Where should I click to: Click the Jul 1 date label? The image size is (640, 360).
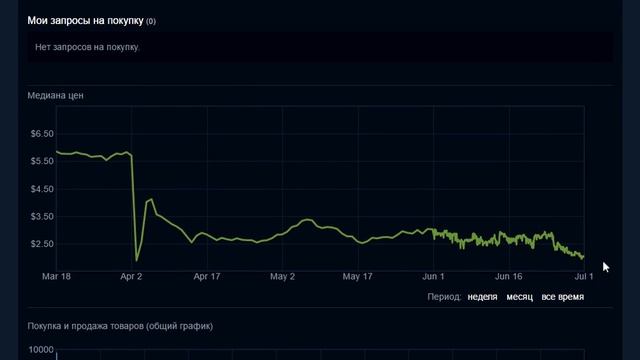(x=584, y=276)
